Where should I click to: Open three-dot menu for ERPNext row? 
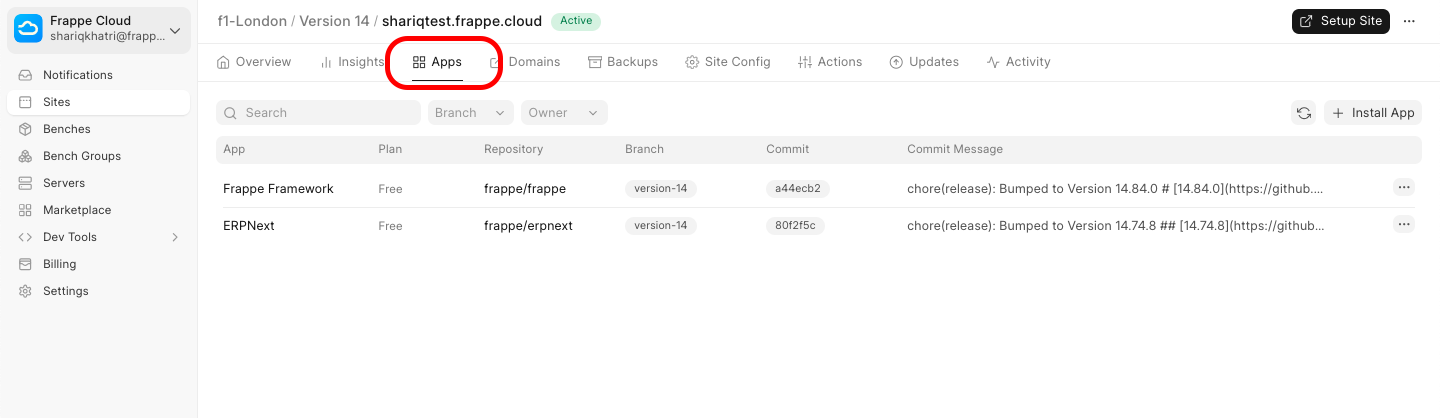point(1404,224)
